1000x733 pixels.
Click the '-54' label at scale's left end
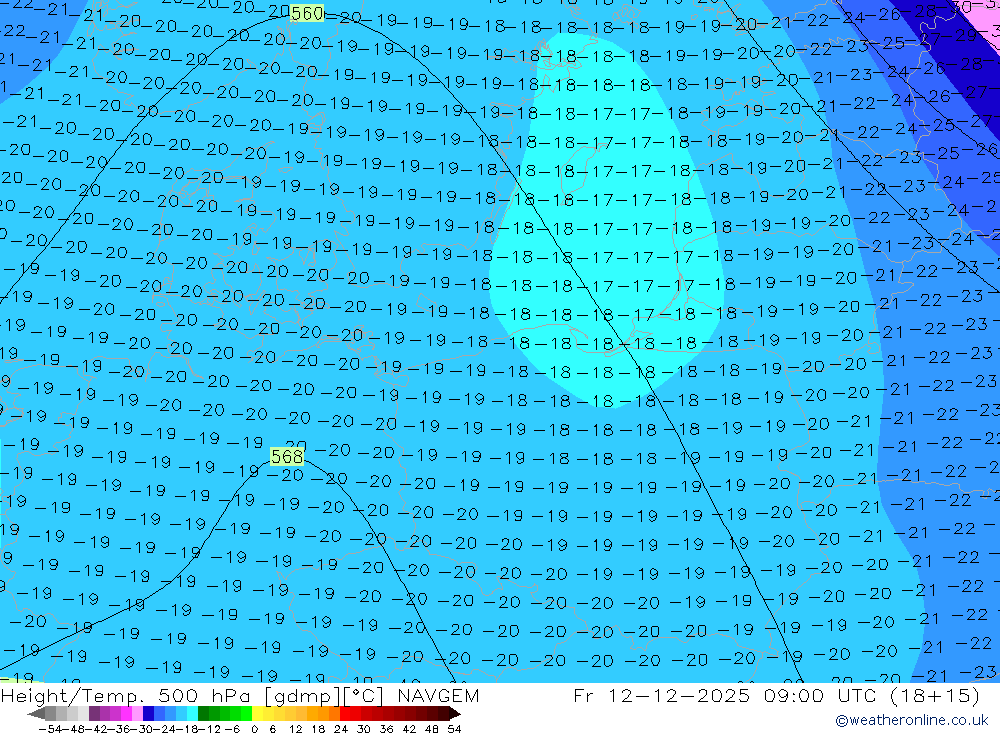(50, 729)
